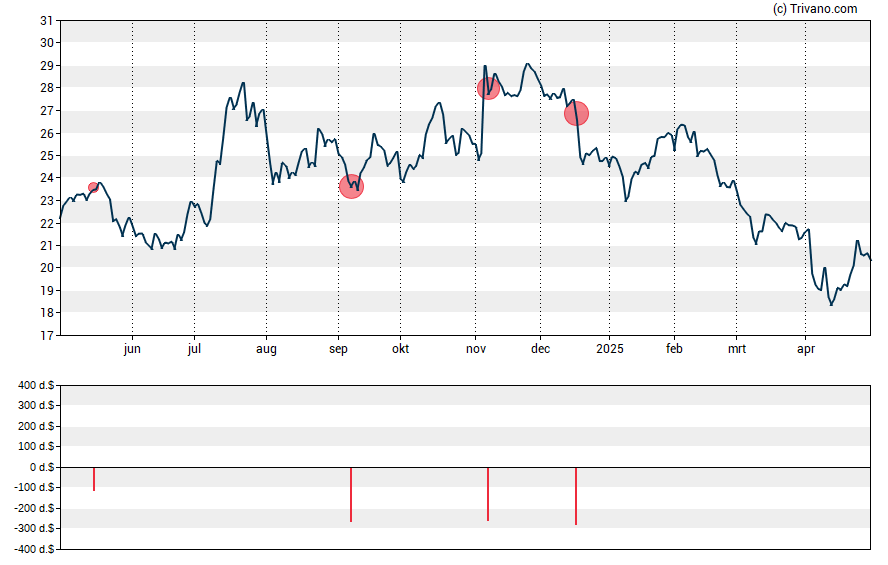The width and height of the screenshot is (888, 565).
Task: Click the red circle marker in September
Action: pos(351,186)
